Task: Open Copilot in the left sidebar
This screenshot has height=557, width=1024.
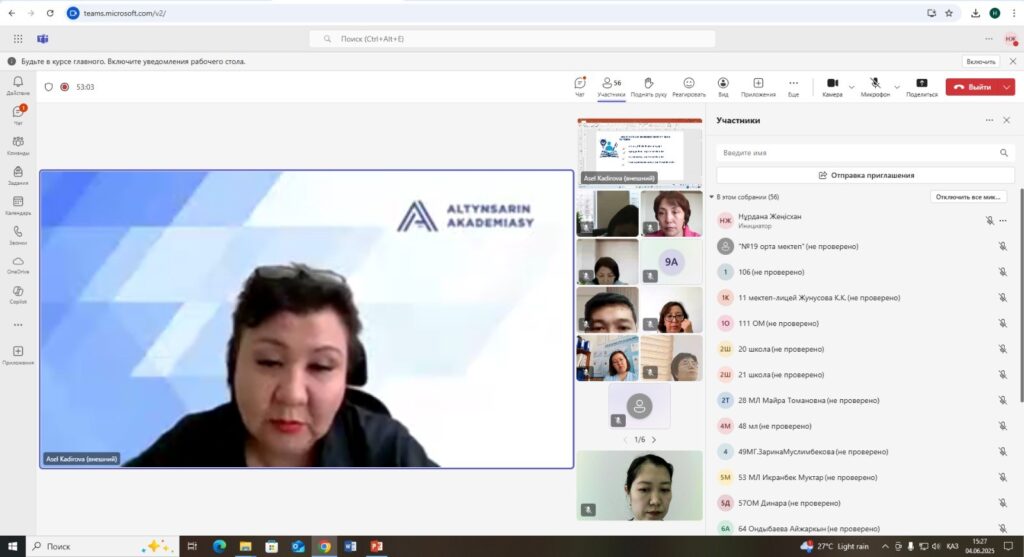Action: pyautogui.click(x=18, y=294)
